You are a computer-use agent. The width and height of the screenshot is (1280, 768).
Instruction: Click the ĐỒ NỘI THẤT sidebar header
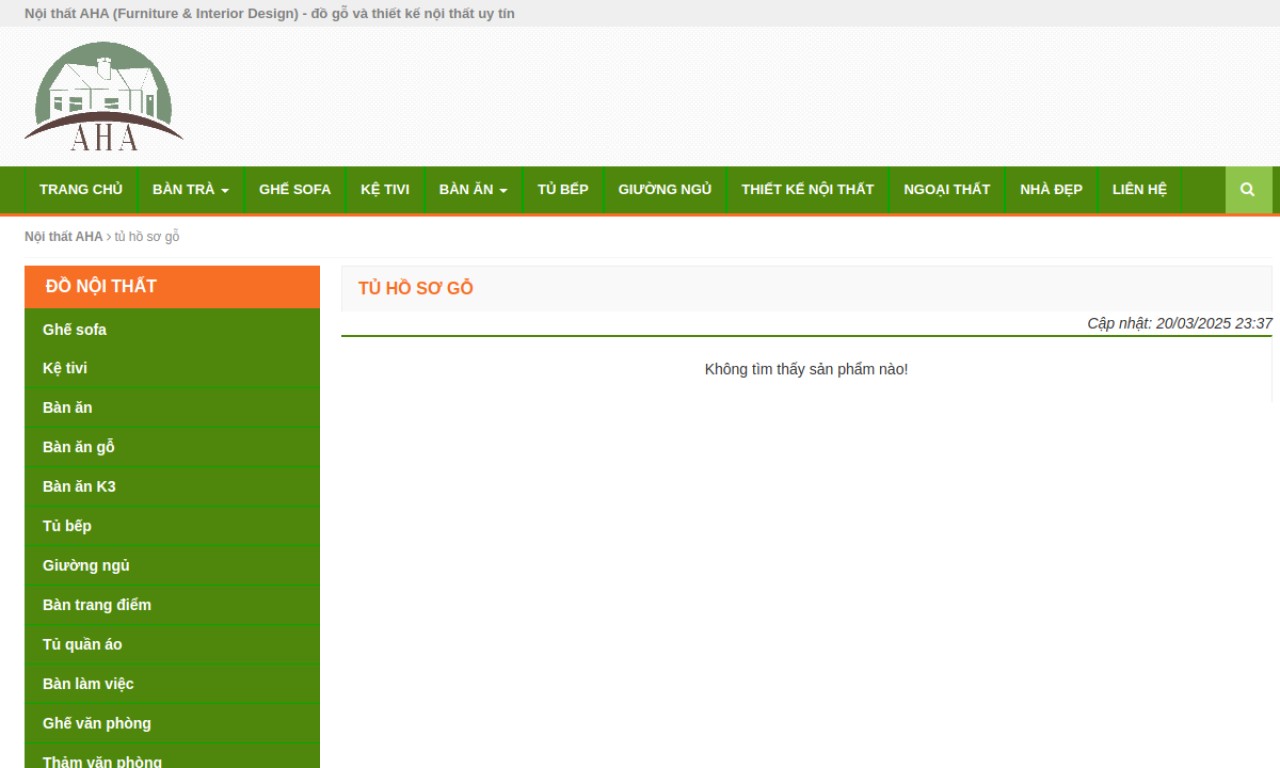[172, 286]
